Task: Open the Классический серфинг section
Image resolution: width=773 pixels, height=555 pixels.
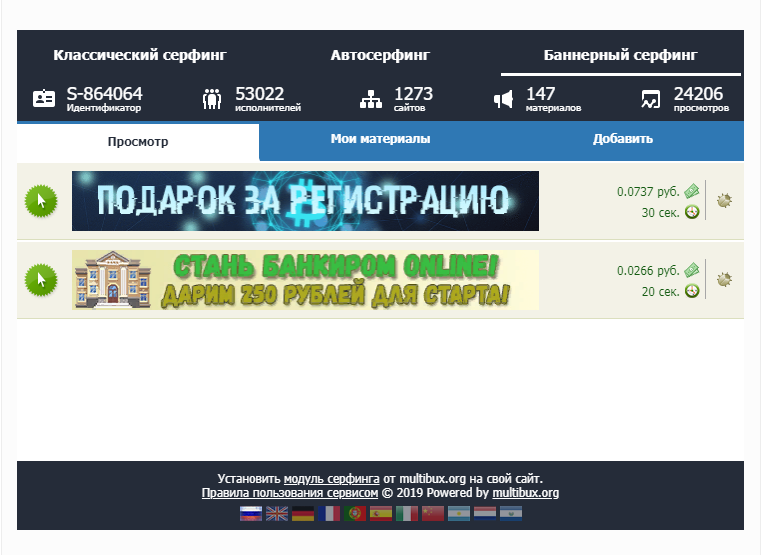Action: pos(140,55)
